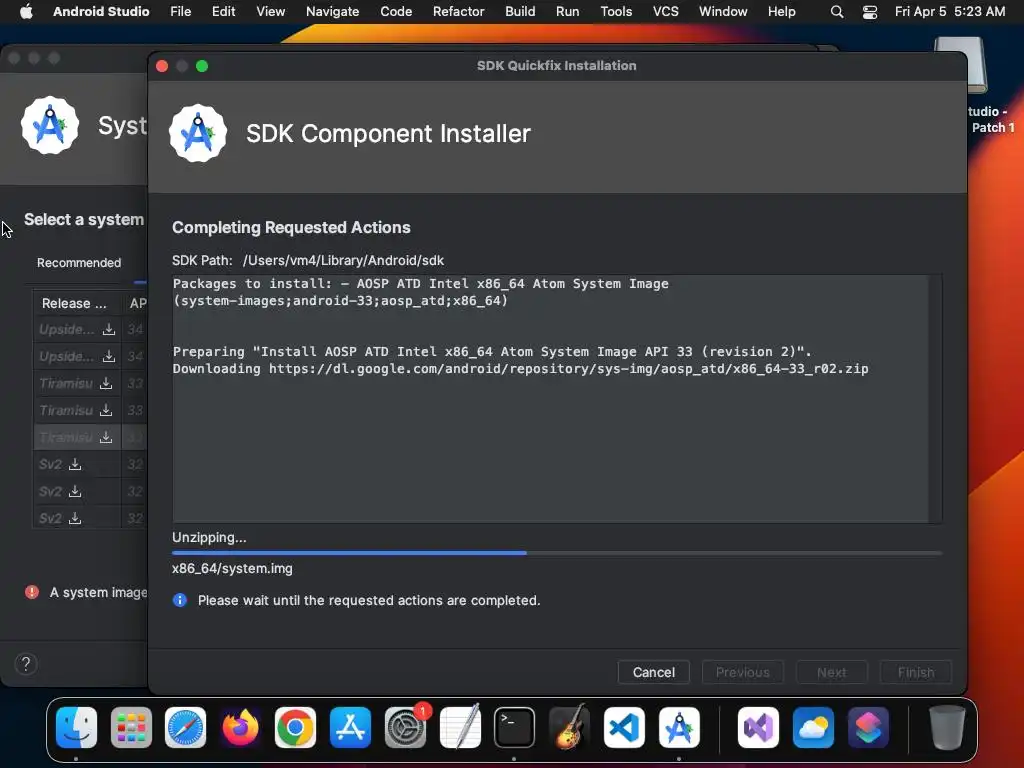Viewport: 1024px width, 768px height.
Task: Click download icon for second Upside row
Action: [x=109, y=357]
